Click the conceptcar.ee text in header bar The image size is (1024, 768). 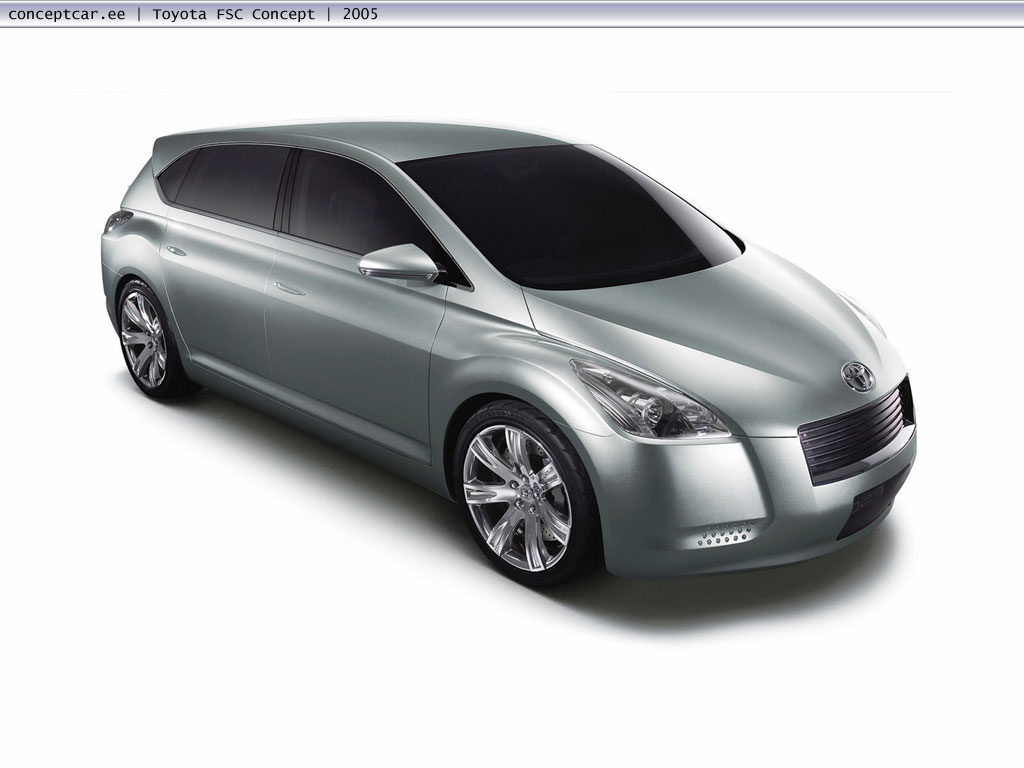tap(67, 14)
